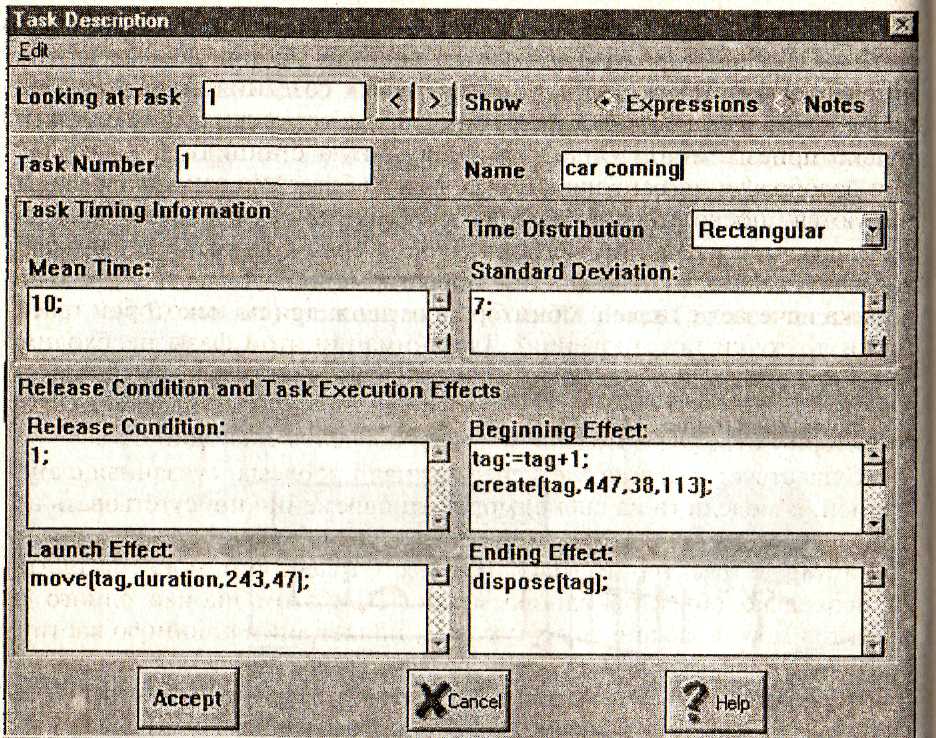Close the Task Description window
936x738 pixels.
[x=900, y=24]
